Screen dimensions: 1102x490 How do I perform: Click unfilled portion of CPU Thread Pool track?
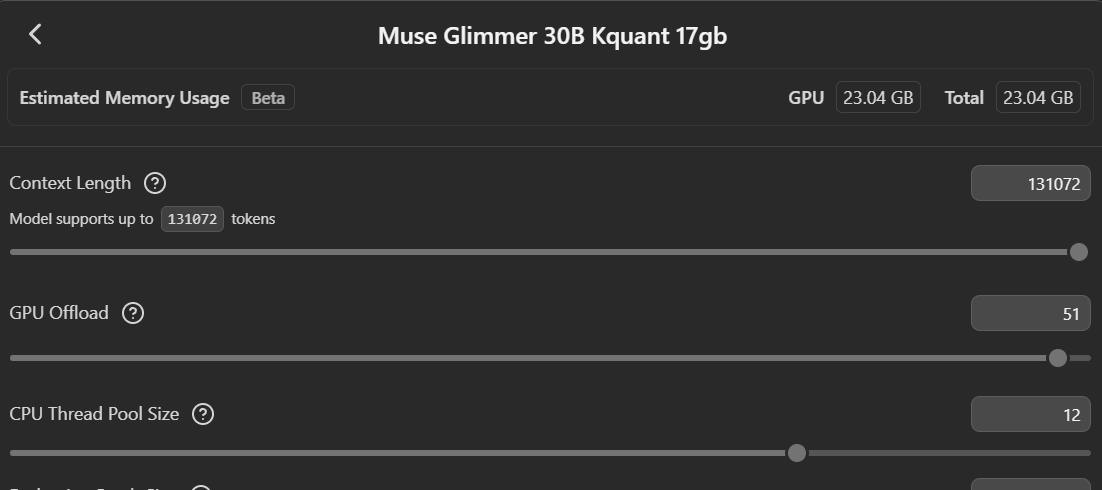click(x=949, y=453)
